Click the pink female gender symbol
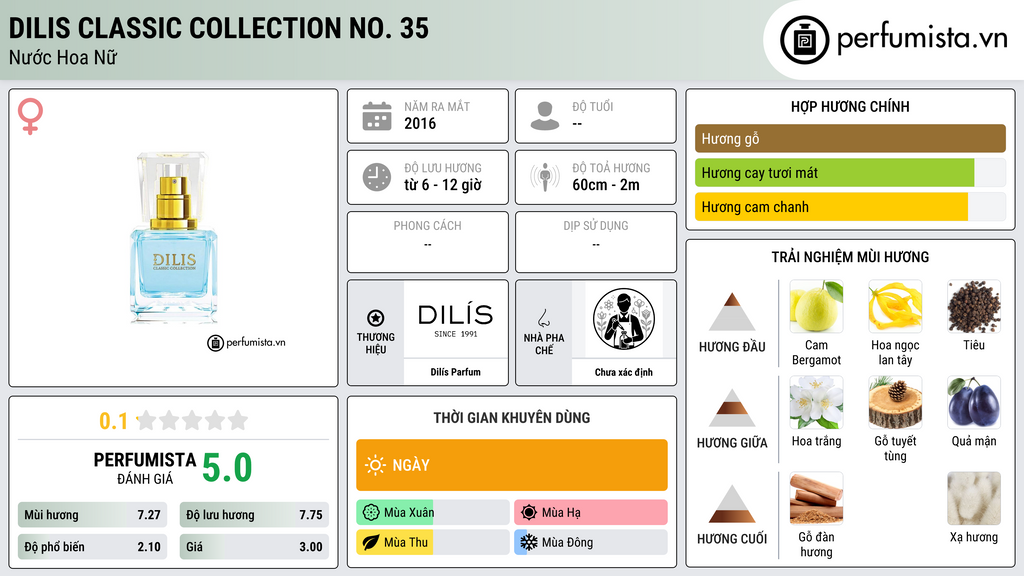Screen dimensions: 1024x576 30,116
